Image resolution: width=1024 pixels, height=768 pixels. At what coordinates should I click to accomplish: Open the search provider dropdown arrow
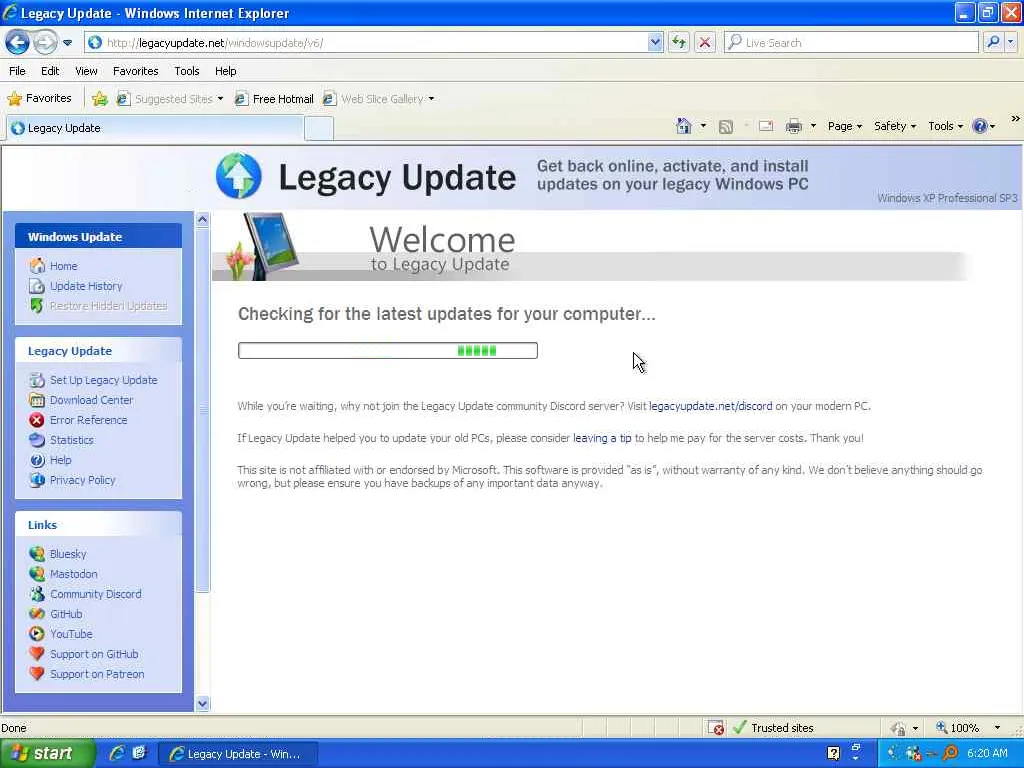point(1010,42)
